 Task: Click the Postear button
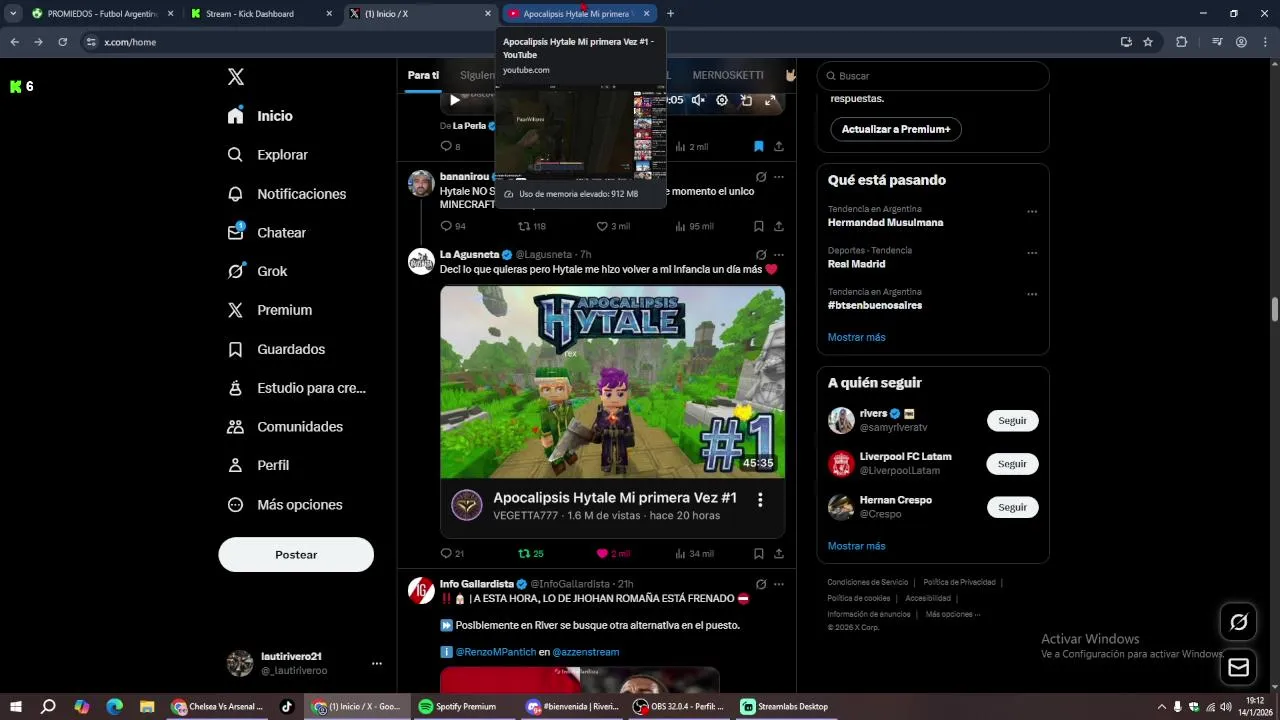[x=296, y=555]
